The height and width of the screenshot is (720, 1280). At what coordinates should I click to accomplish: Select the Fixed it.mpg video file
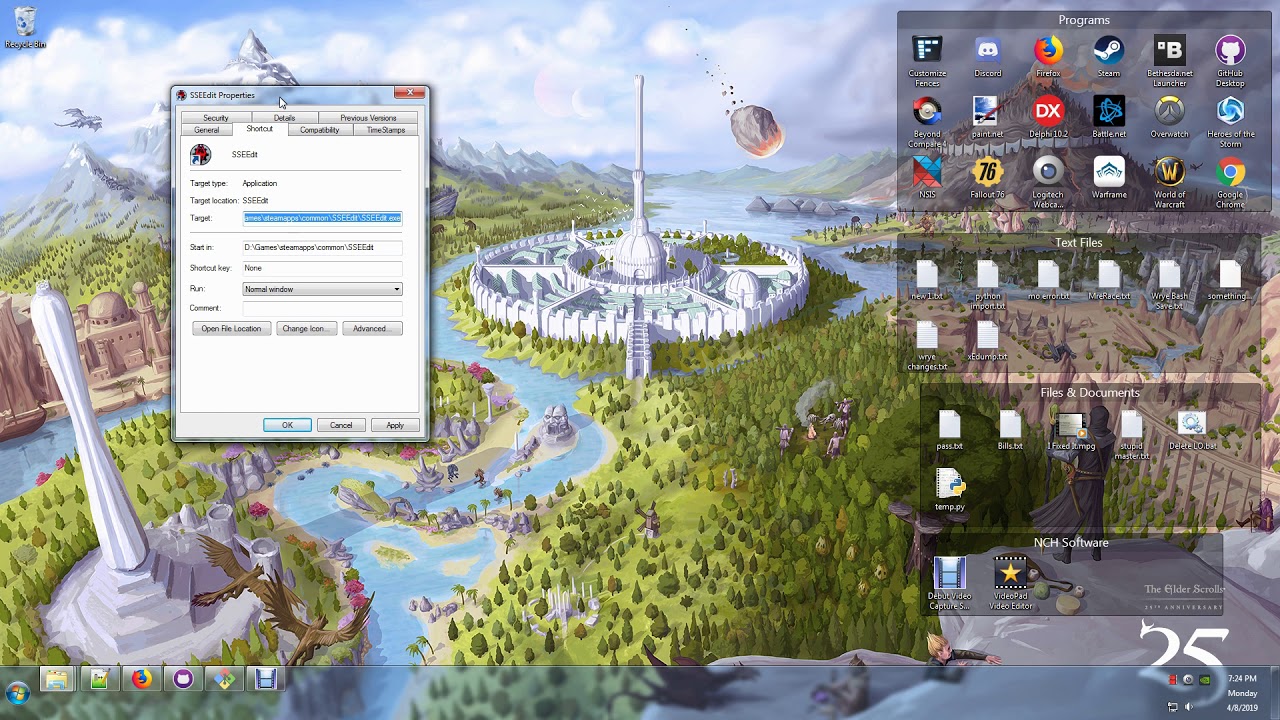(x=1071, y=430)
